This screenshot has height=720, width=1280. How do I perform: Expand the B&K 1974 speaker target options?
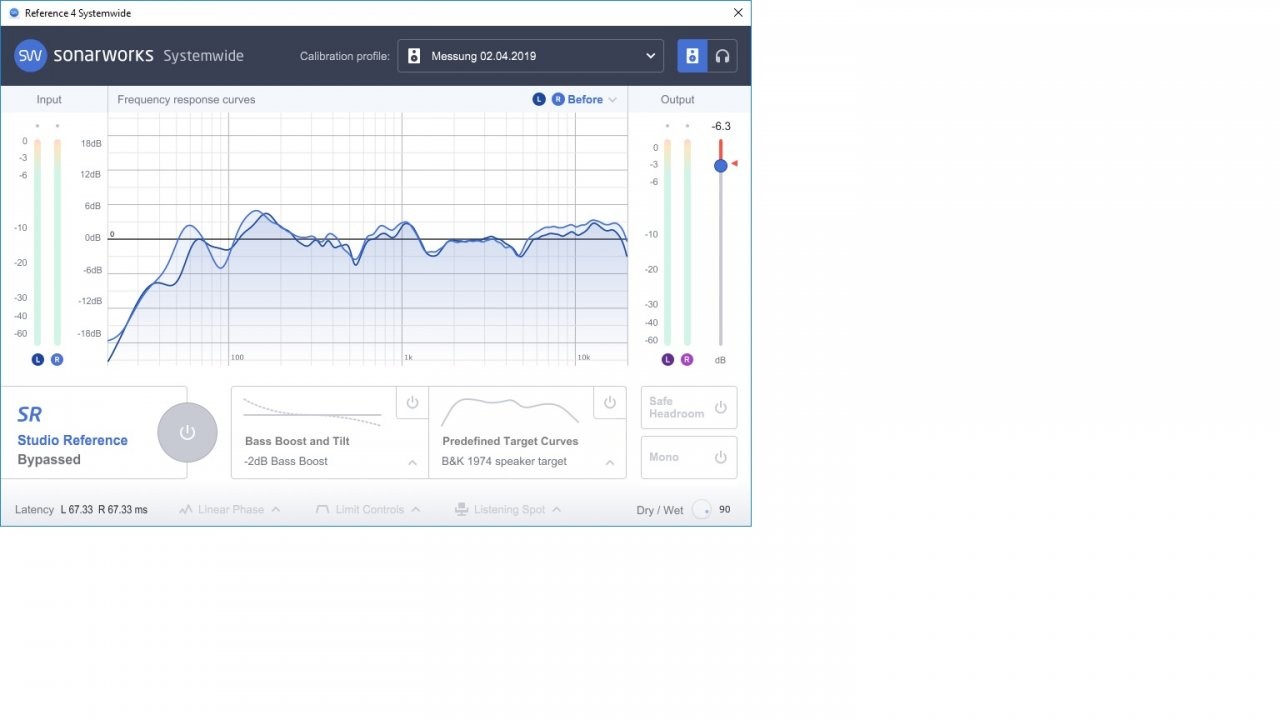(609, 462)
